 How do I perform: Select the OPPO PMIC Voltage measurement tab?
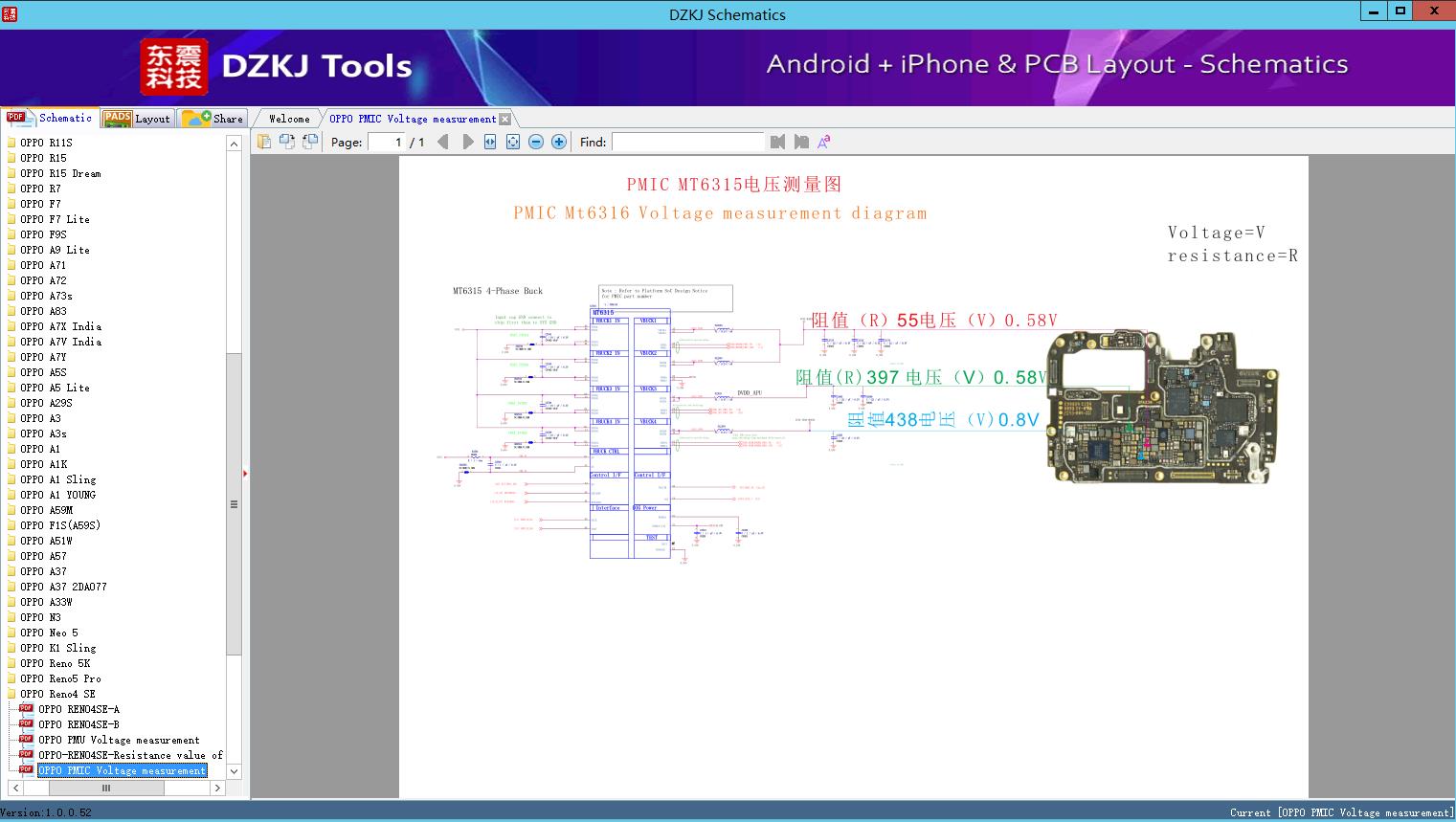click(413, 119)
